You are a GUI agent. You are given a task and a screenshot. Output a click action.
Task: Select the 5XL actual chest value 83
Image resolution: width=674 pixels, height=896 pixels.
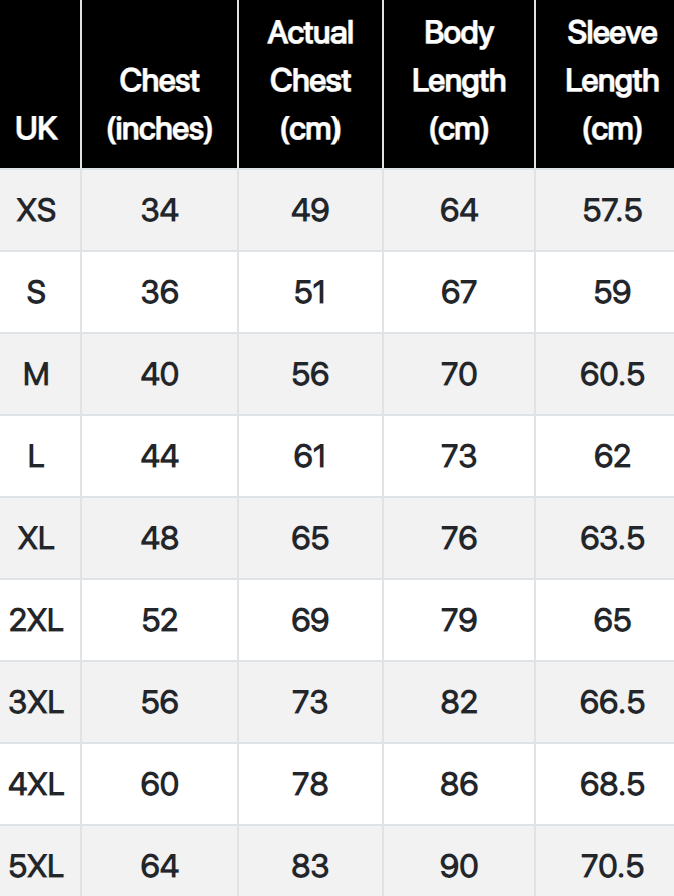coord(310,866)
